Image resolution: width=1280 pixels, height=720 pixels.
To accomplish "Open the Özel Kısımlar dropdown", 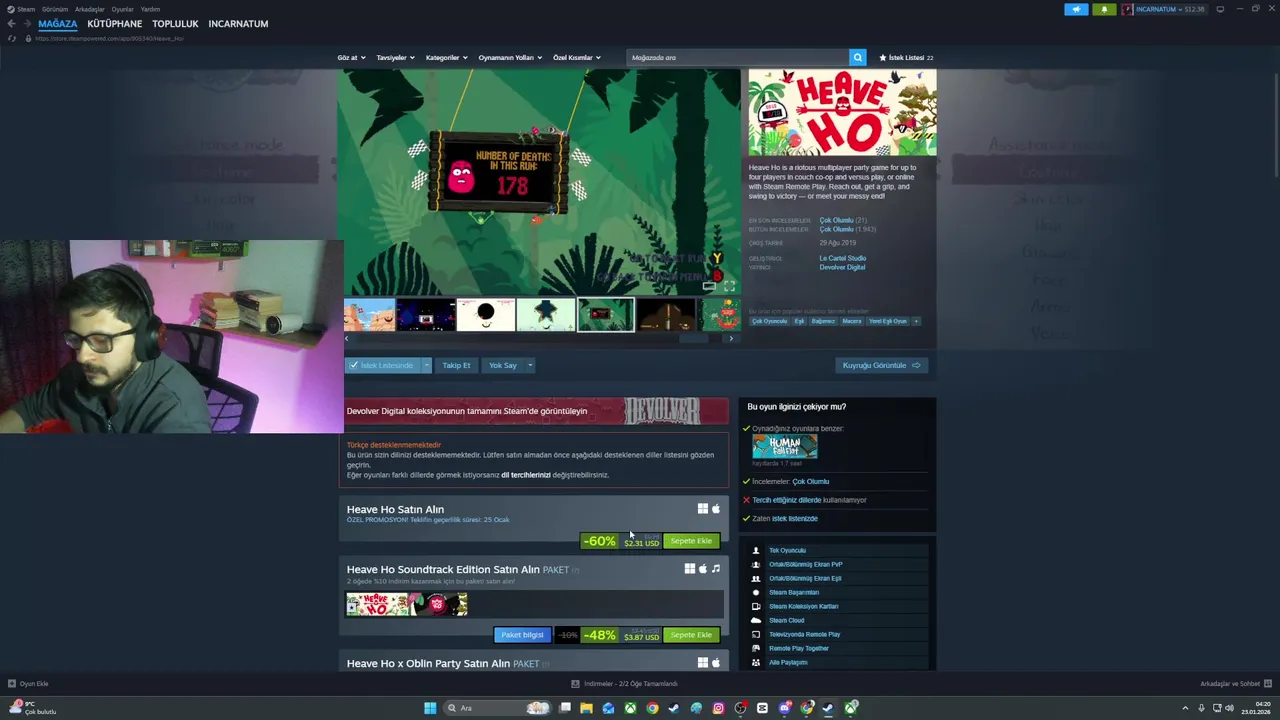I will [577, 57].
